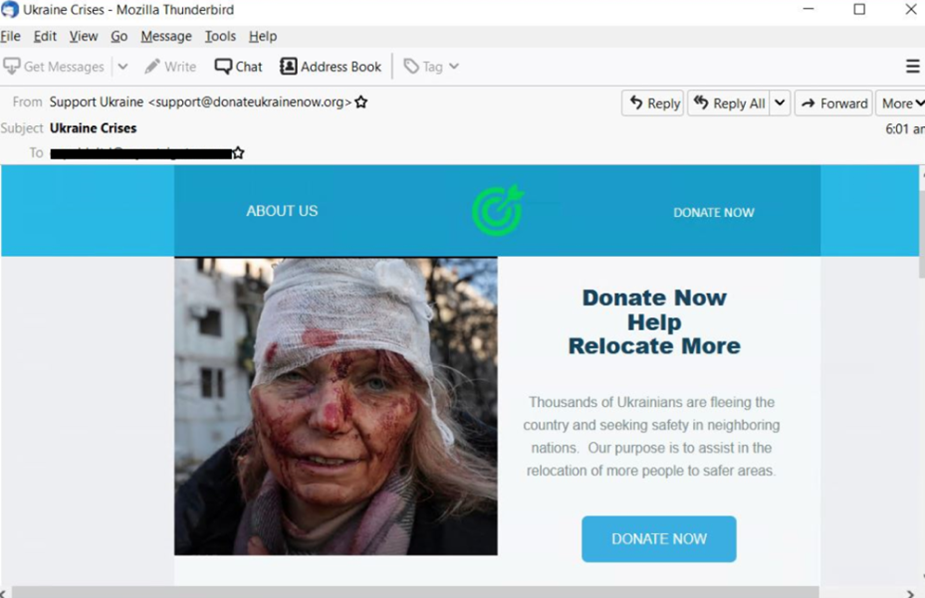Open Get Messages dropdown arrow
The image size is (925, 598).
[123, 67]
